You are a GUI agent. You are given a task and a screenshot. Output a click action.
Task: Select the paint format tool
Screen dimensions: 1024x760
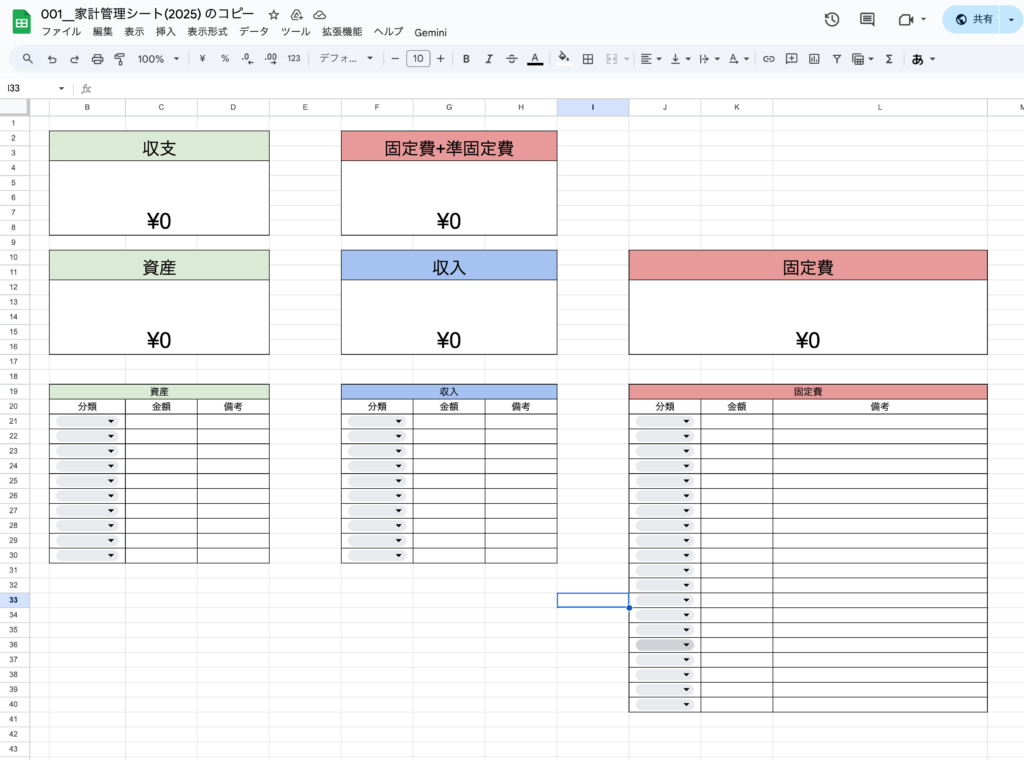[120, 59]
